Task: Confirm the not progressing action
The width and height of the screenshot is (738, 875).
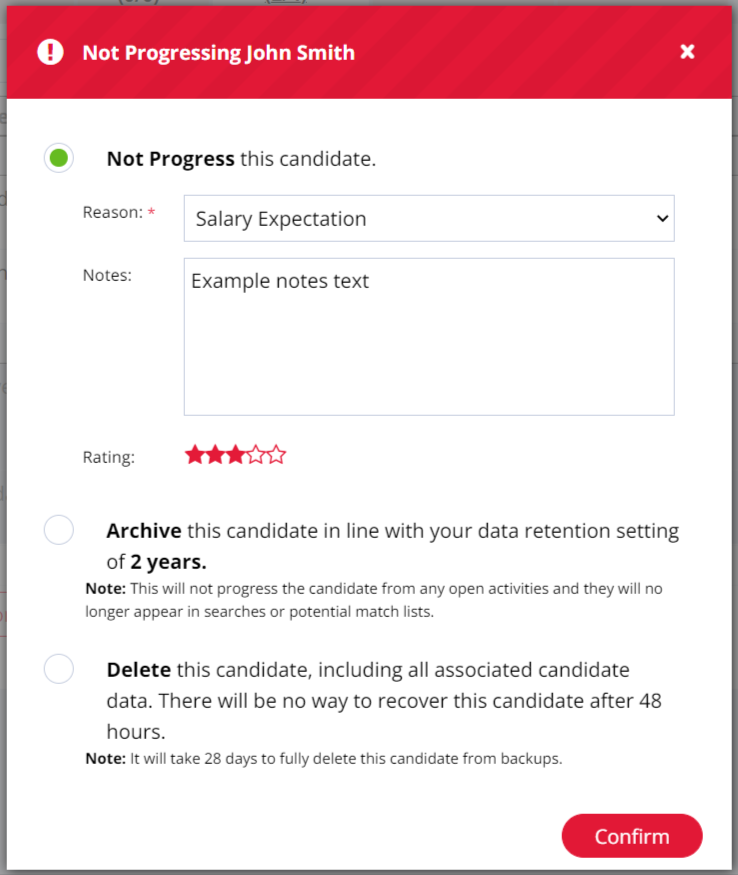Action: (631, 836)
